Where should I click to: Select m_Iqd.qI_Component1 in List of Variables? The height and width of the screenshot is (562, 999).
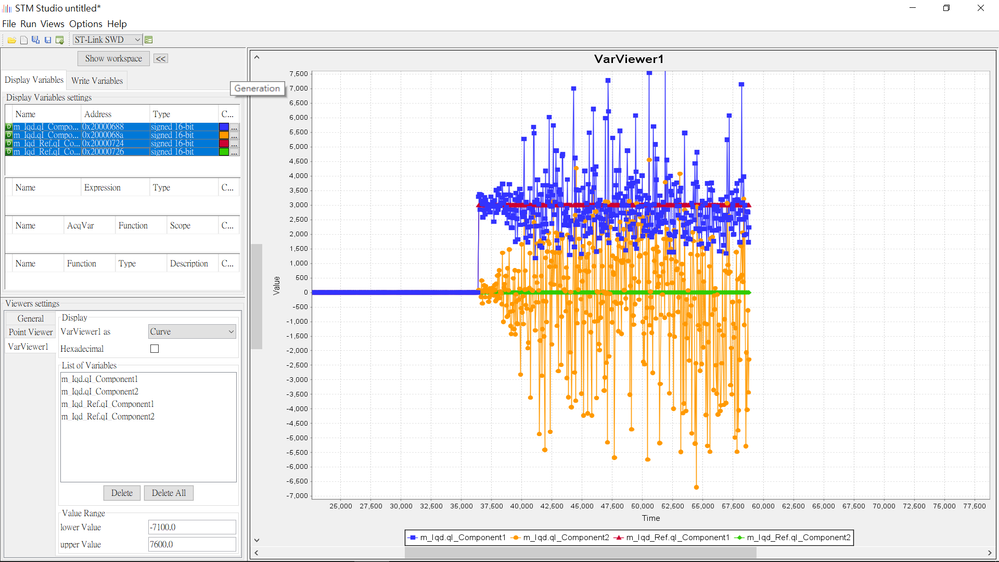[x=99, y=379]
